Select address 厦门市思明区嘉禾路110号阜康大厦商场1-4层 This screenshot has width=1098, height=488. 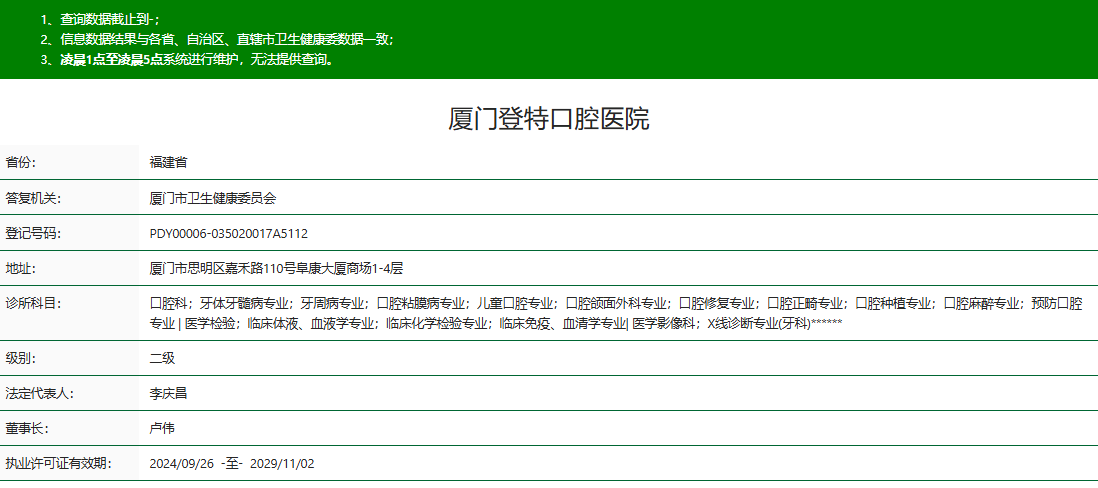[277, 268]
